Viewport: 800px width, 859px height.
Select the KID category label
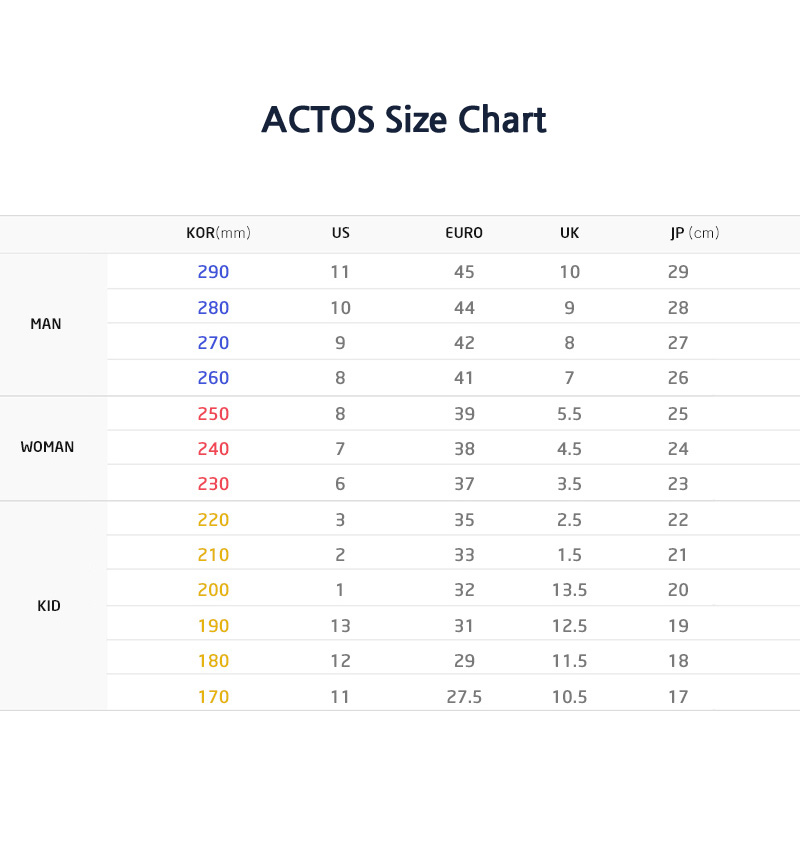tap(49, 606)
